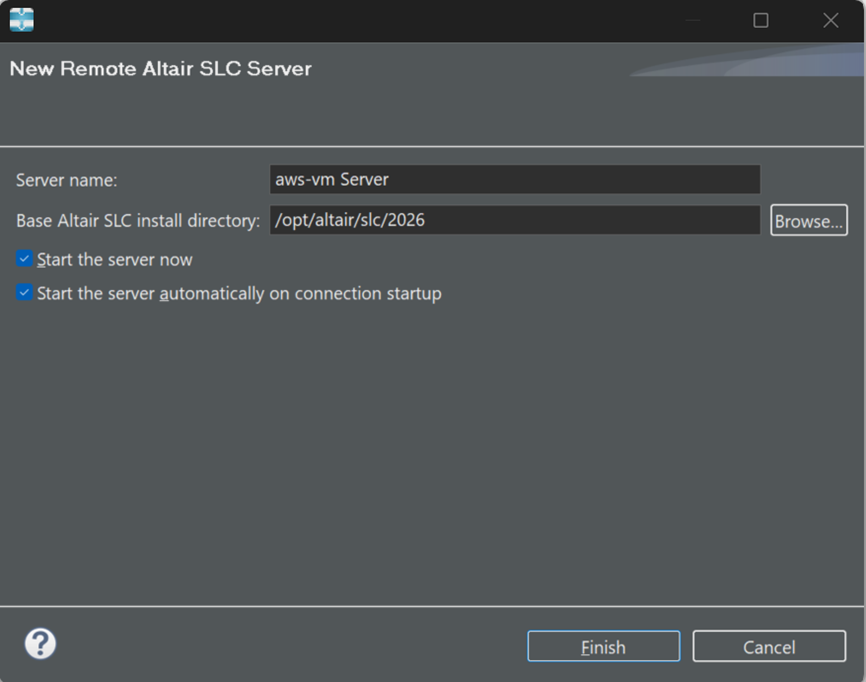Click the Server name input field
This screenshot has height=682, width=866.
click(515, 179)
